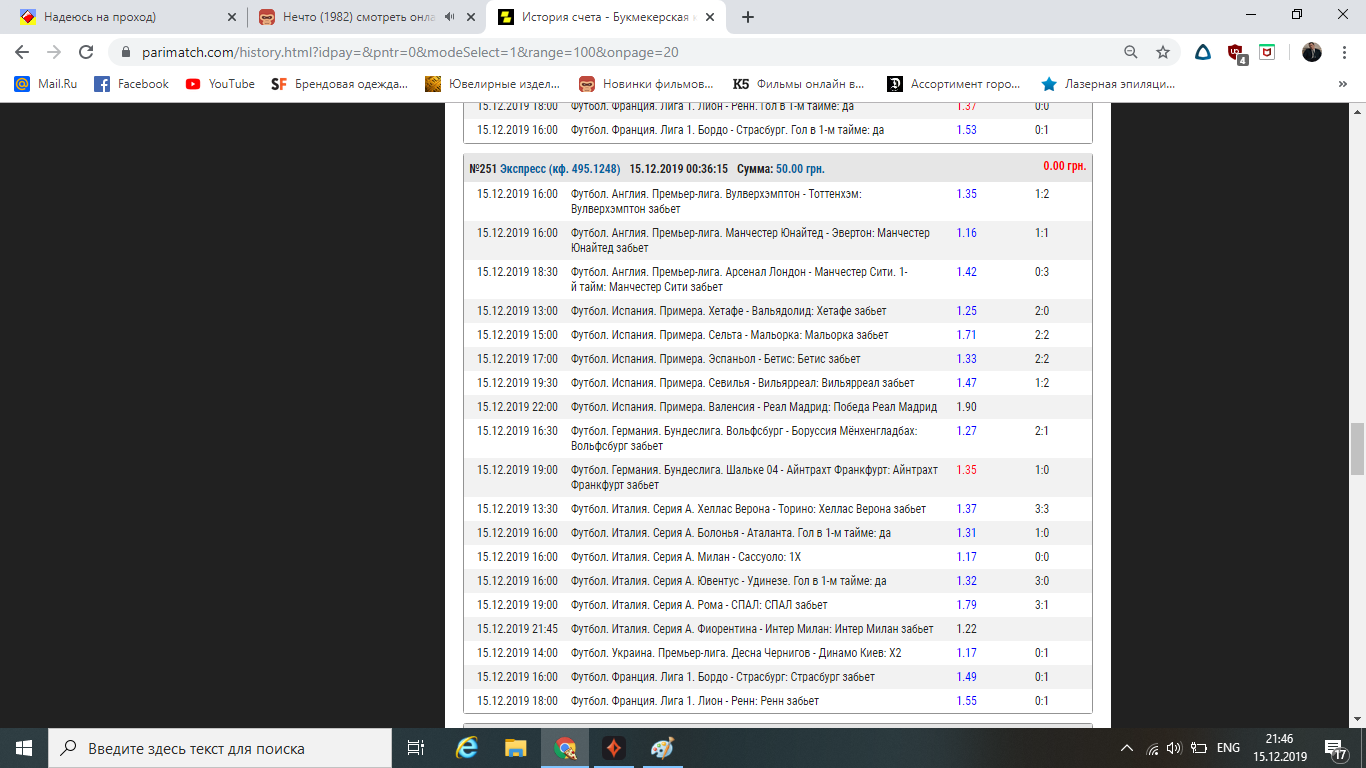Launch Internet Explorer from the taskbar

tap(466, 748)
